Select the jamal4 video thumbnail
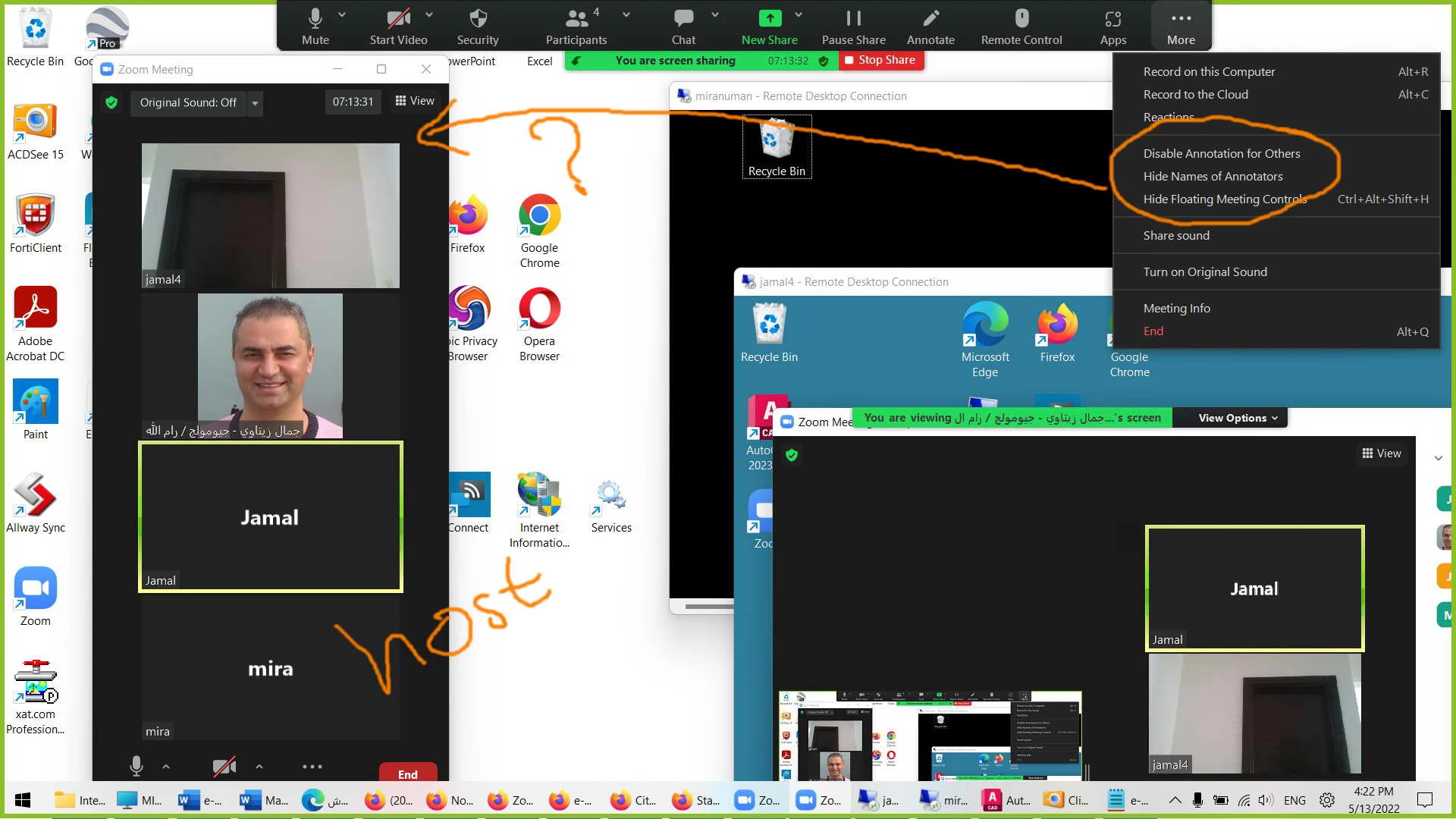 270,215
